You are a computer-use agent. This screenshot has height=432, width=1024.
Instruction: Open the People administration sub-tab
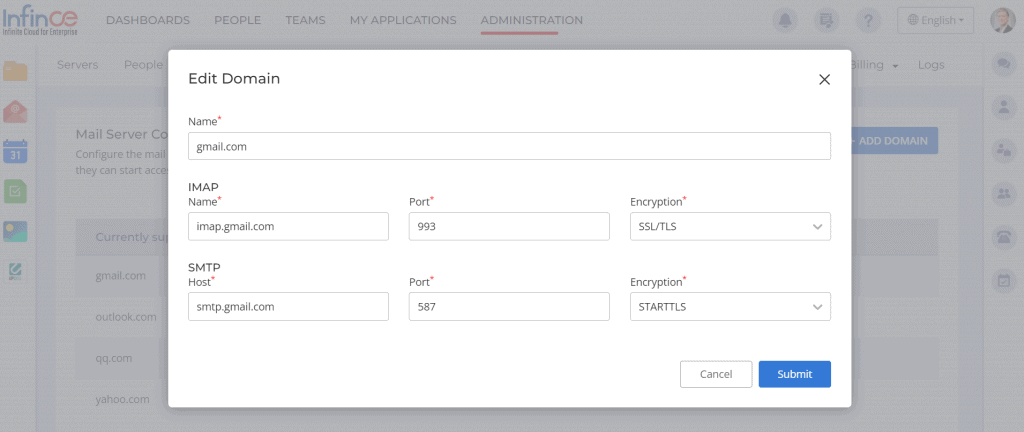(143, 65)
